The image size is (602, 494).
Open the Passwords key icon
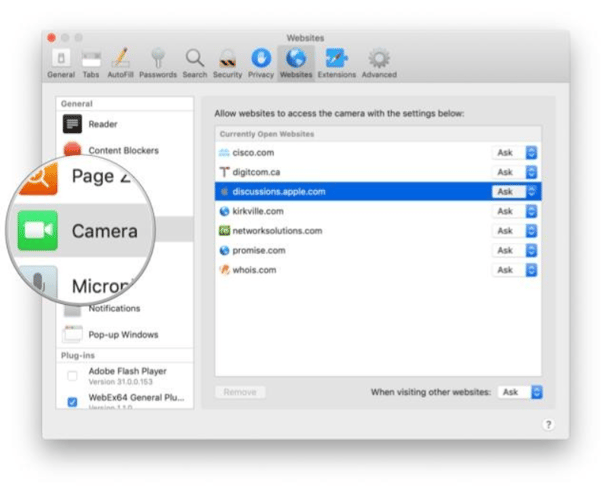pyautogui.click(x=157, y=61)
